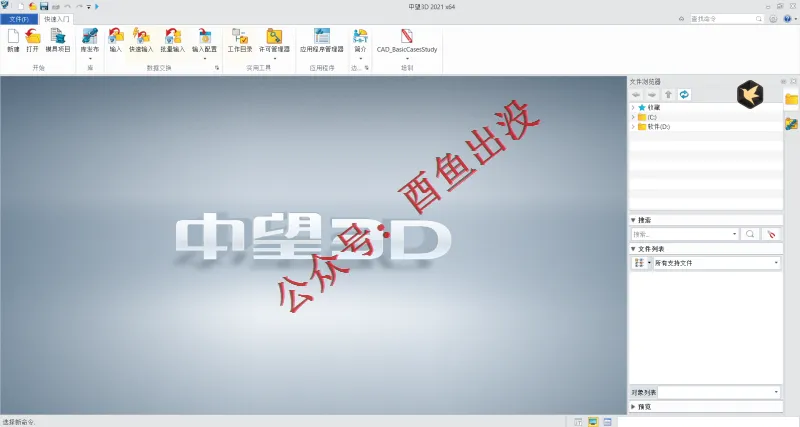
Task: Expand the (C:) drive tree node
Action: coord(633,117)
